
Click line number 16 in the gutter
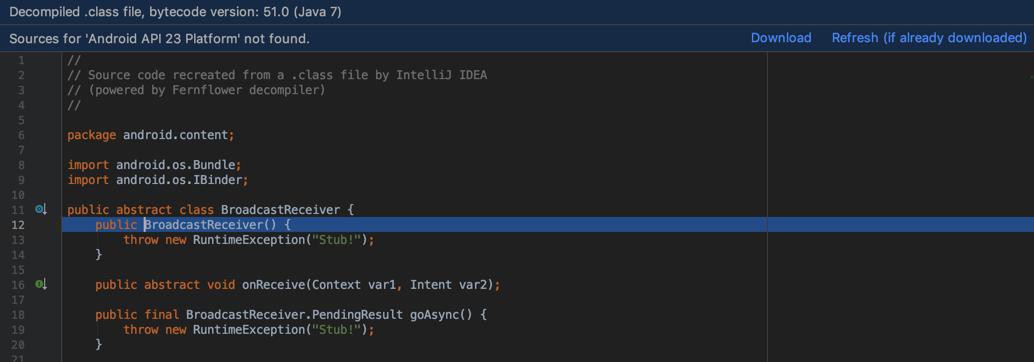click(x=18, y=284)
